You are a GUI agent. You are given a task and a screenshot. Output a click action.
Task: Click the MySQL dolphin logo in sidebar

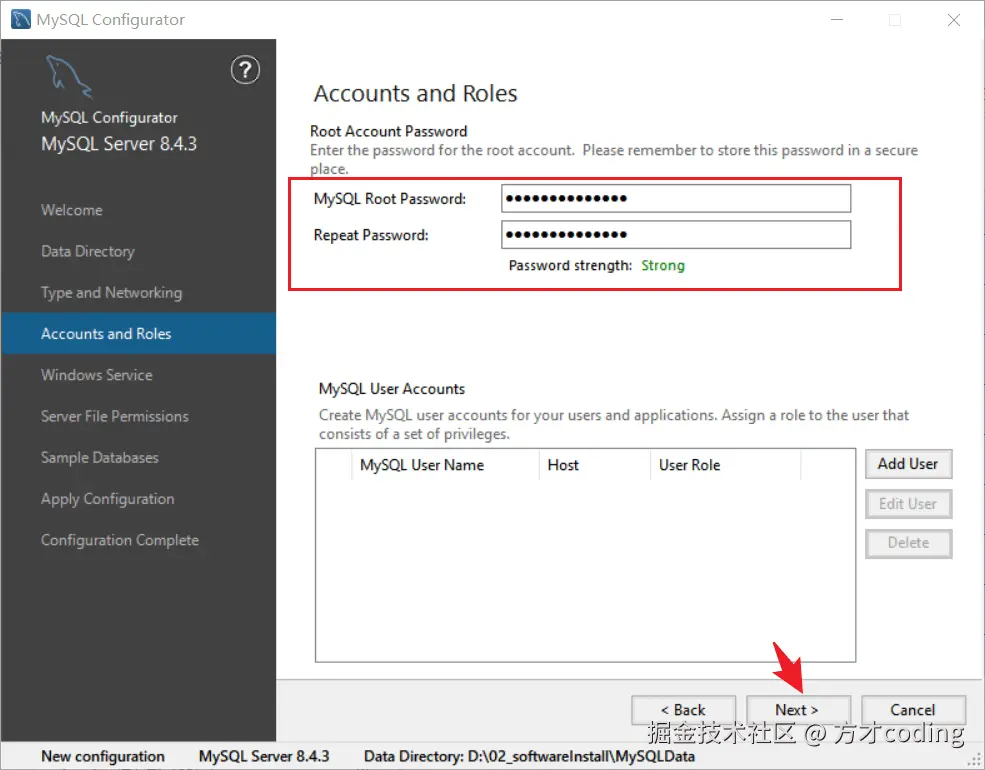coord(68,77)
